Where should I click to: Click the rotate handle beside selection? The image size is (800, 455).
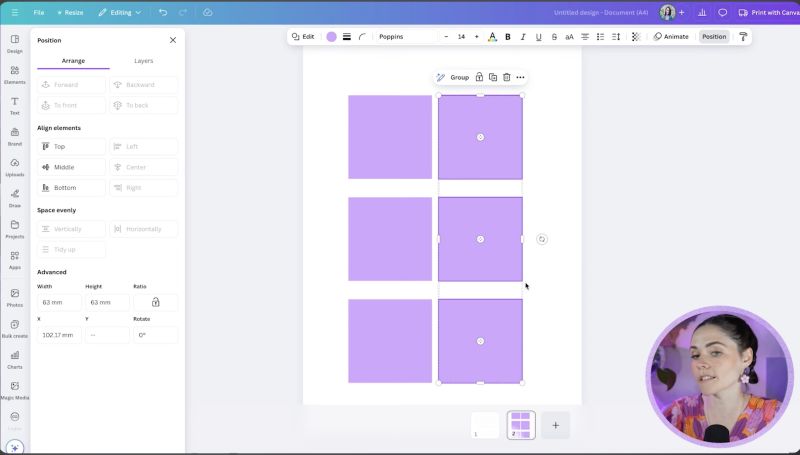542,239
